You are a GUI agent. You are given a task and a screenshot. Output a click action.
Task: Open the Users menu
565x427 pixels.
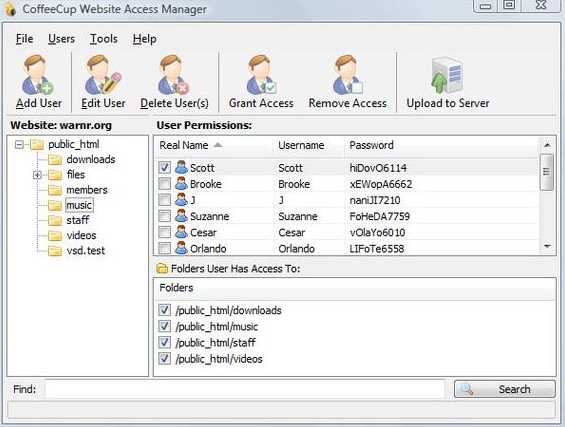tap(61, 39)
